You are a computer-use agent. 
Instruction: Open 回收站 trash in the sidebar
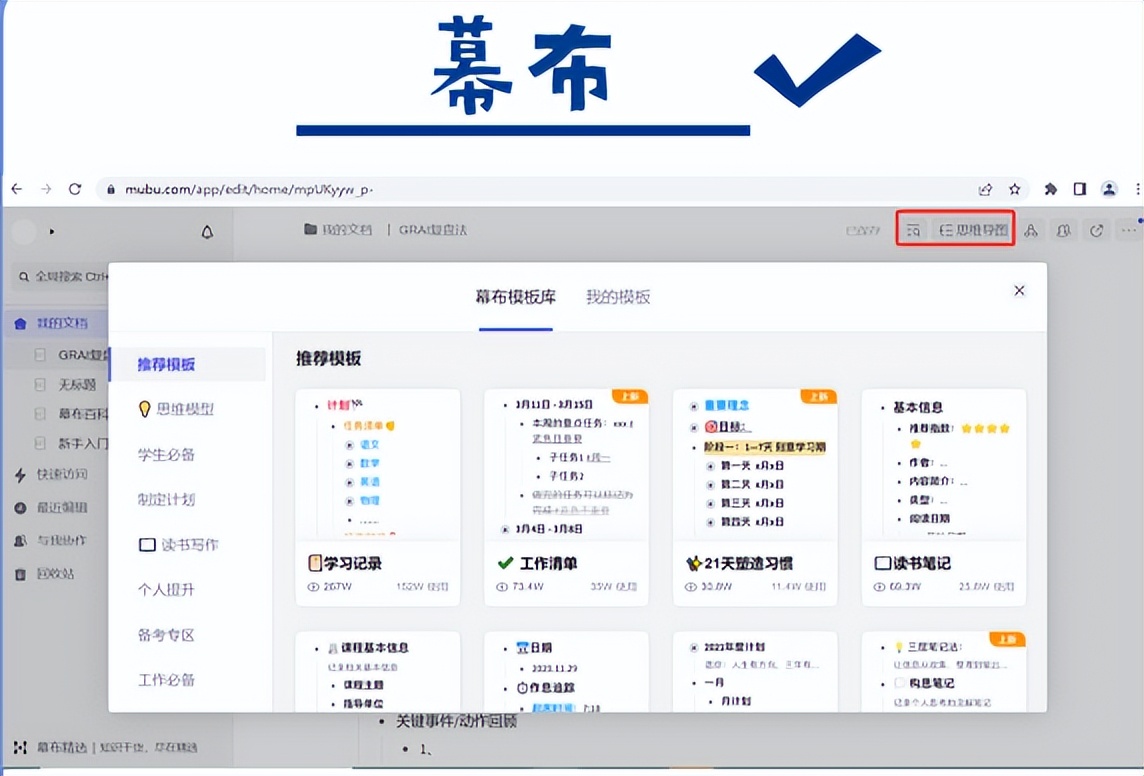click(45, 574)
